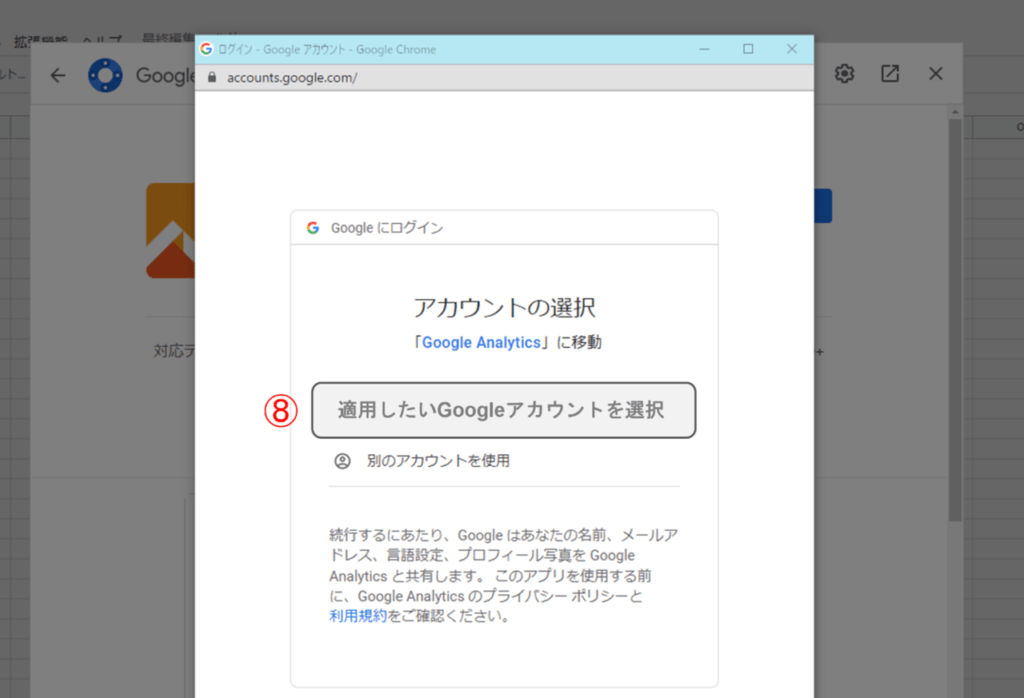The image size is (1024, 698).
Task: Click the Google favicon in popup title bar
Action: coord(206,48)
